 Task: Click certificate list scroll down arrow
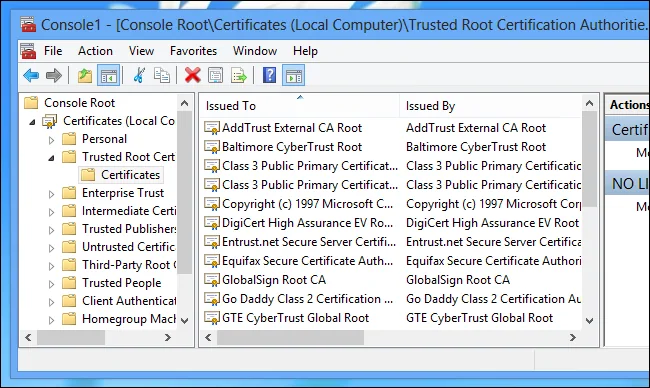pyautogui.click(x=589, y=320)
